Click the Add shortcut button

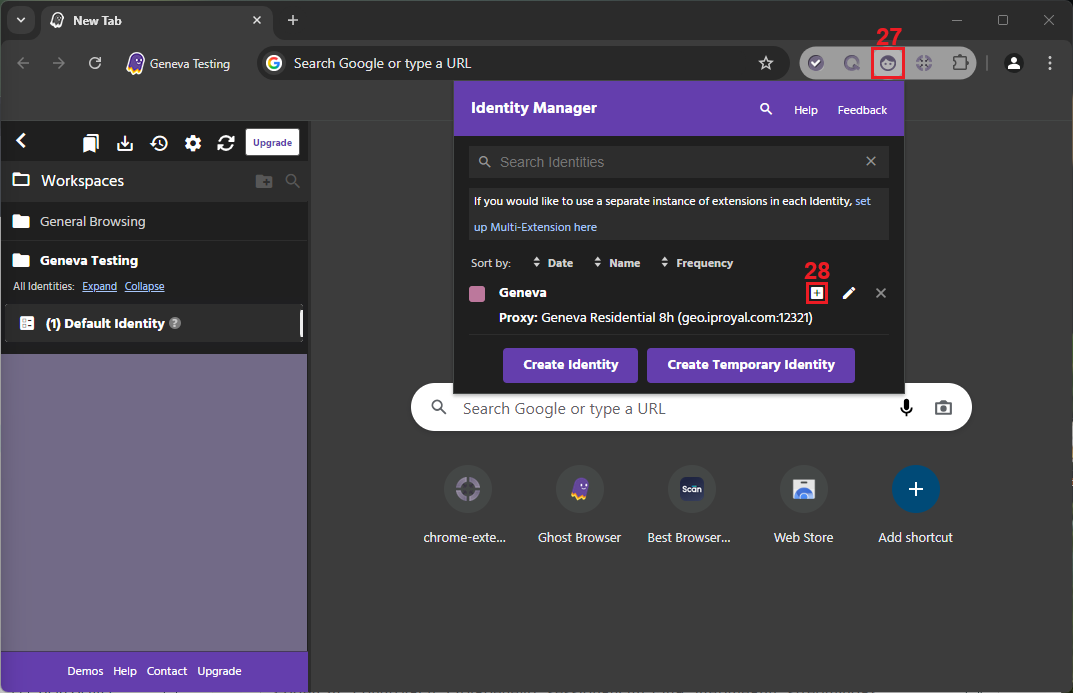click(916, 505)
